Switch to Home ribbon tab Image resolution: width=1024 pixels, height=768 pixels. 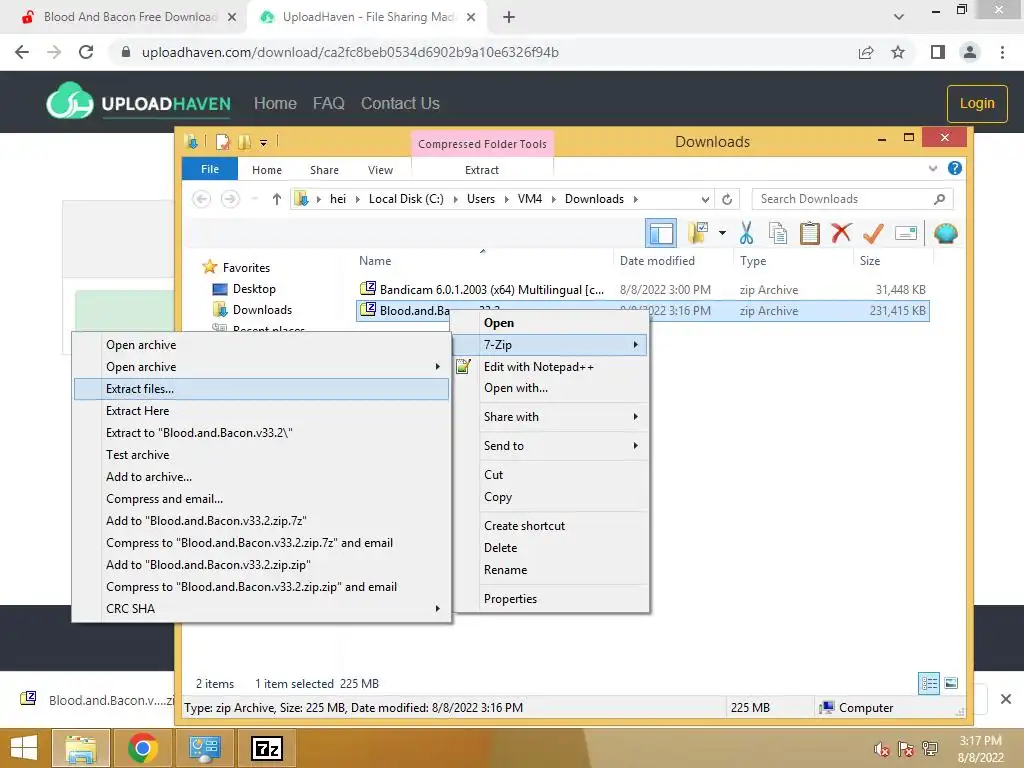[x=266, y=170]
